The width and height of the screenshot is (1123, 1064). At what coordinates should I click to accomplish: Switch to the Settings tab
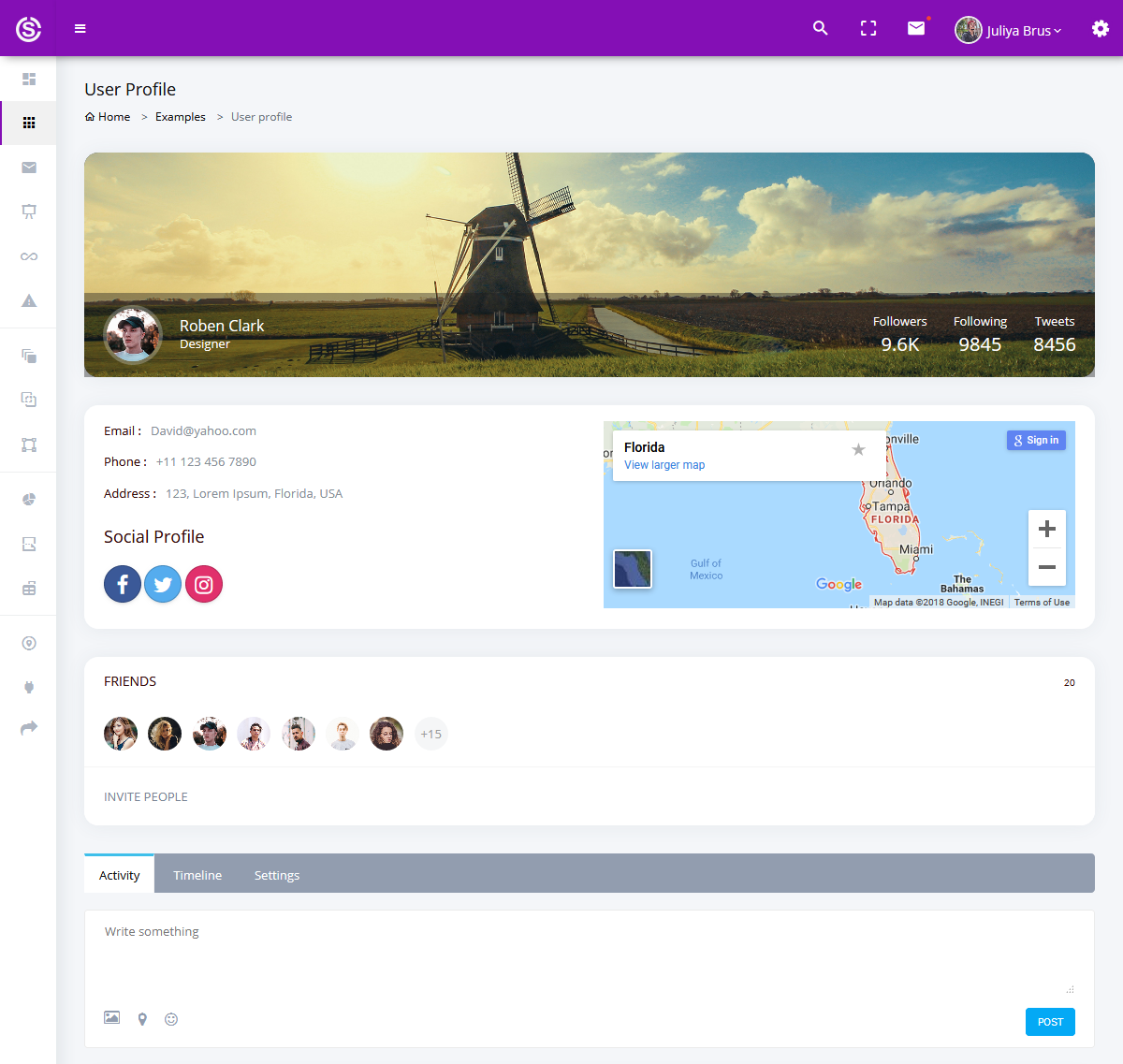[276, 874]
